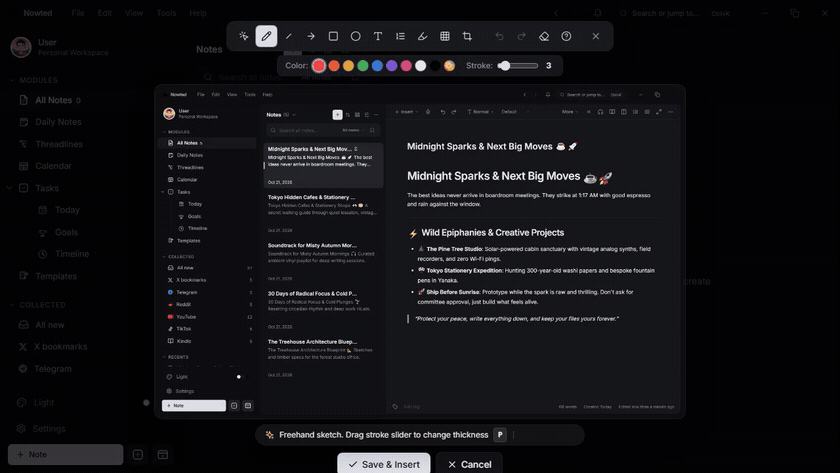
Task: Click the eraser clear icon
Action: coord(544,36)
